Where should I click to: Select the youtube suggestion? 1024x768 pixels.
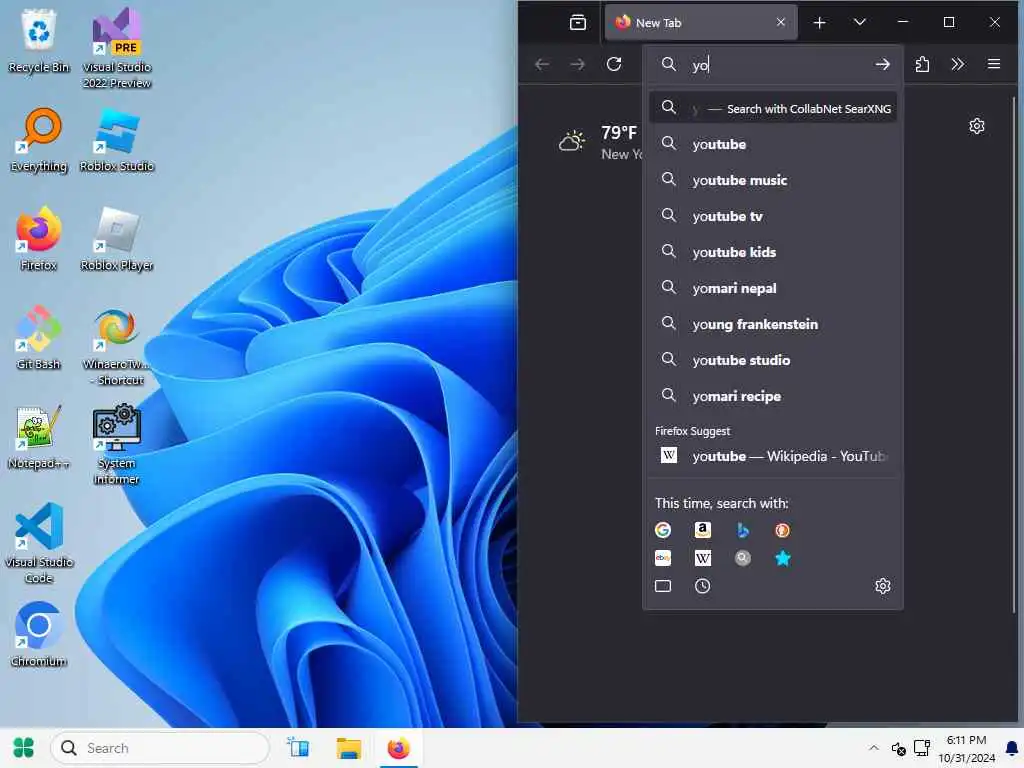coord(773,144)
